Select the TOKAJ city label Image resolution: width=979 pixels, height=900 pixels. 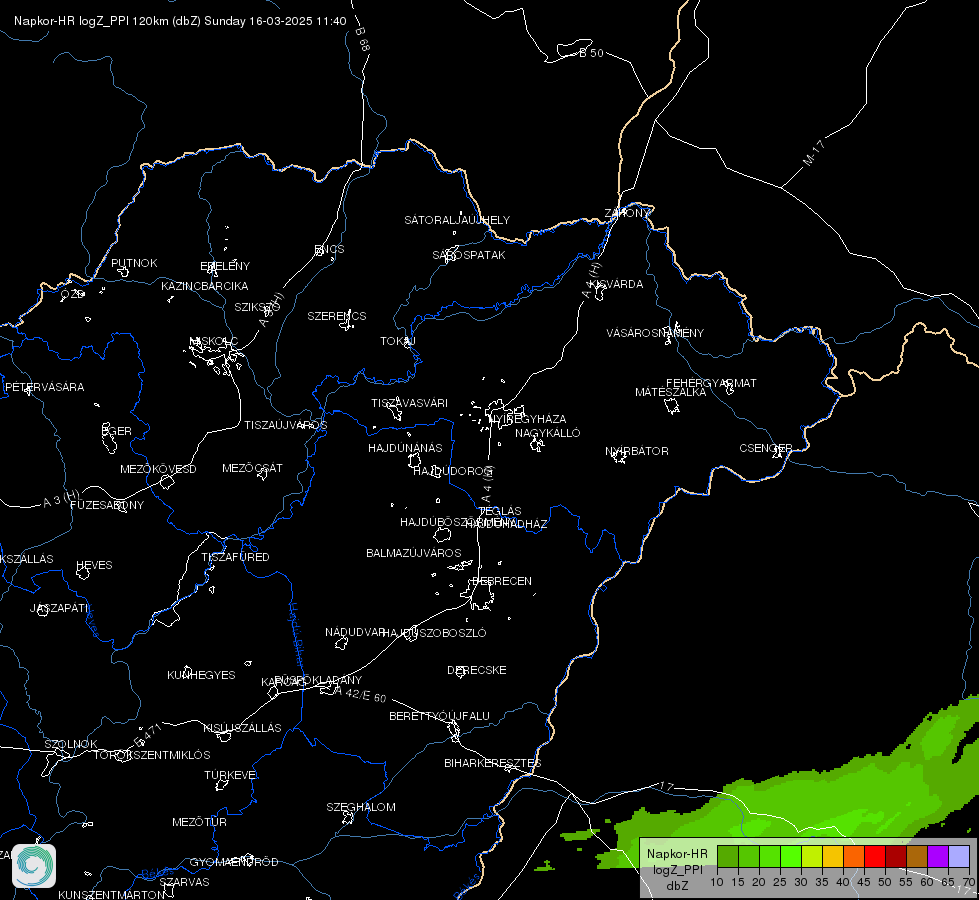click(x=398, y=341)
